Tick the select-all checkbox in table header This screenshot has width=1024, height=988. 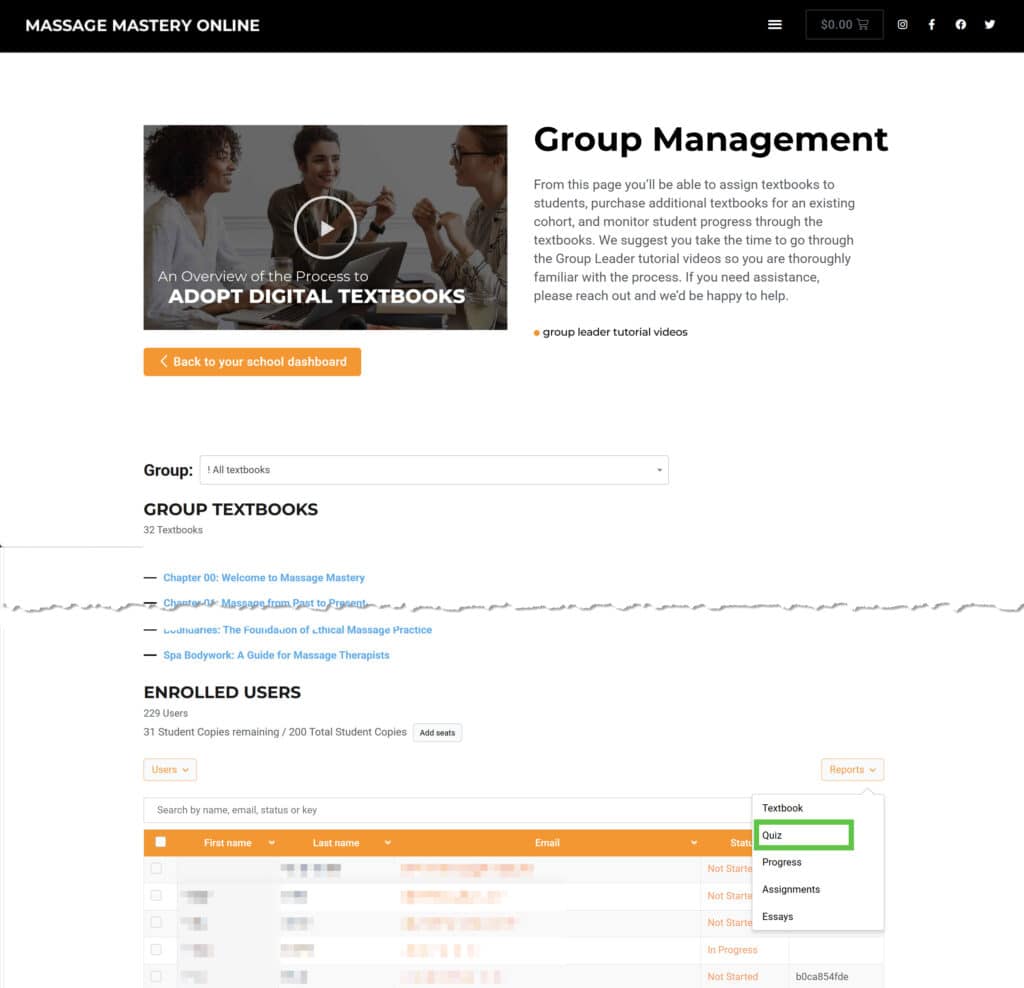pyautogui.click(x=160, y=842)
